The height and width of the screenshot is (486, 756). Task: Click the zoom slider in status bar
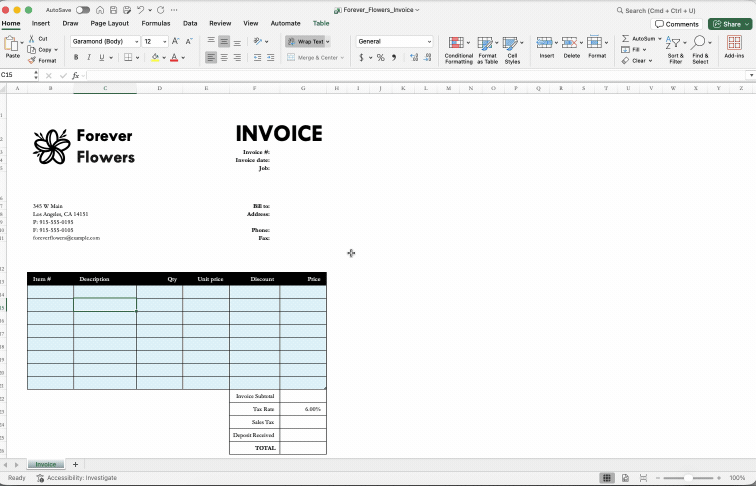coord(688,478)
